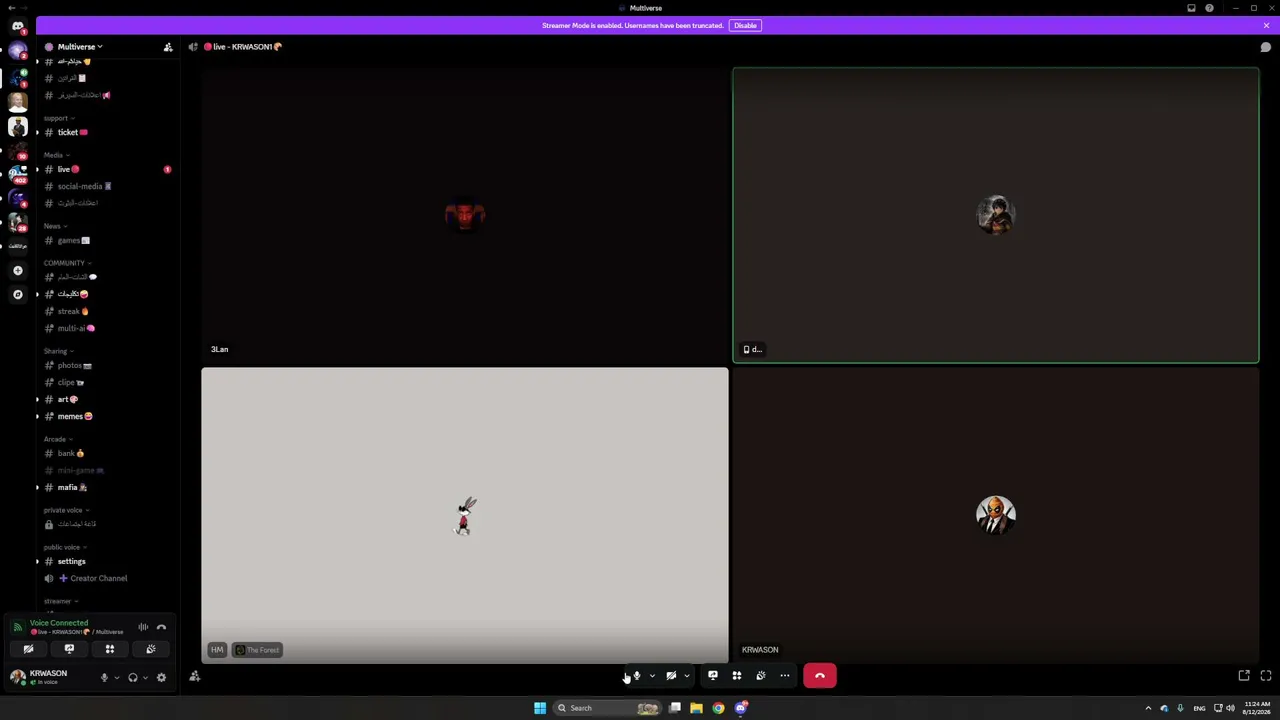Toggle noise suppression in Voice Connected panel
The image size is (1280, 720).
pos(143,627)
